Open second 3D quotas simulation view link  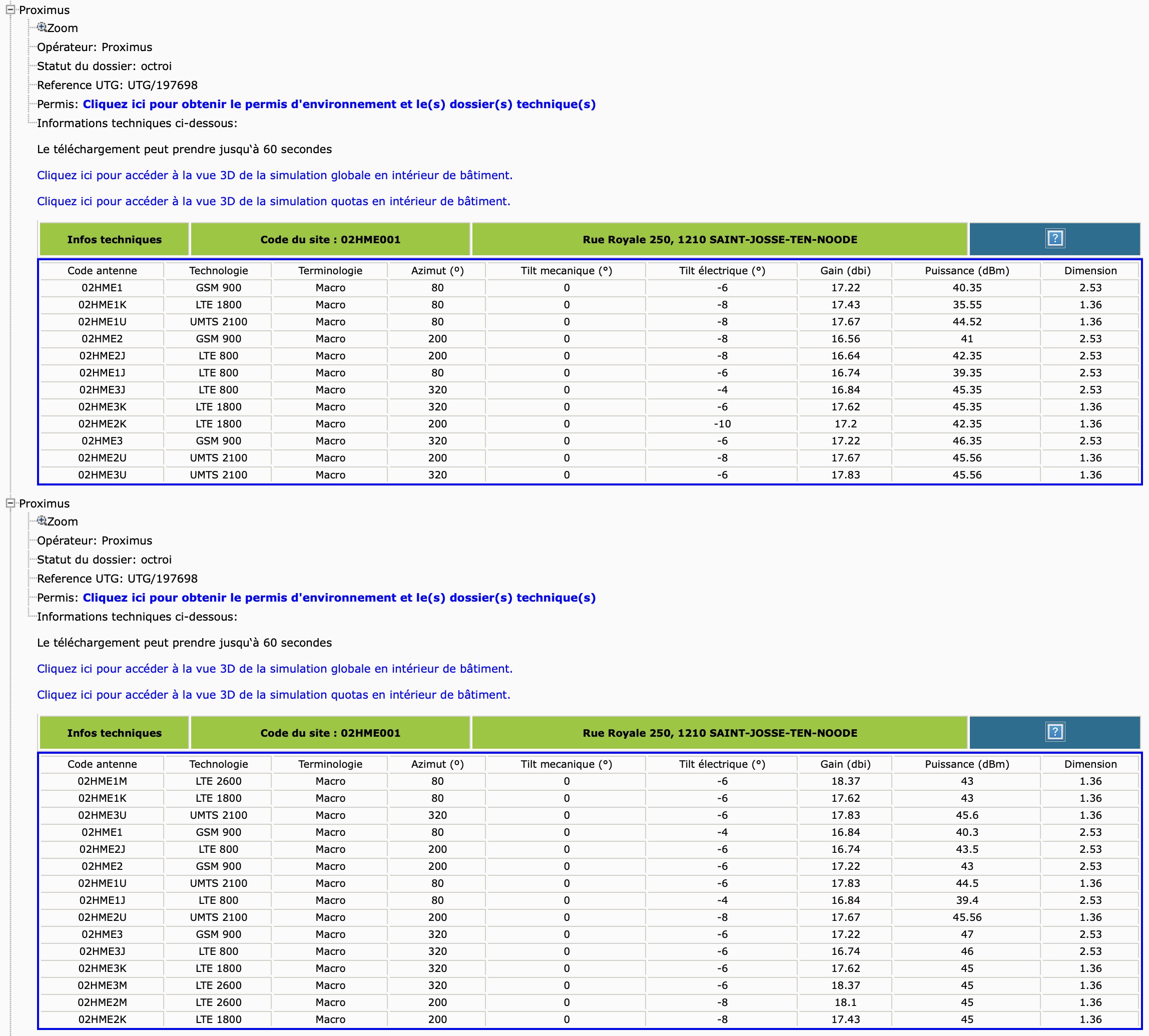pyautogui.click(x=274, y=695)
